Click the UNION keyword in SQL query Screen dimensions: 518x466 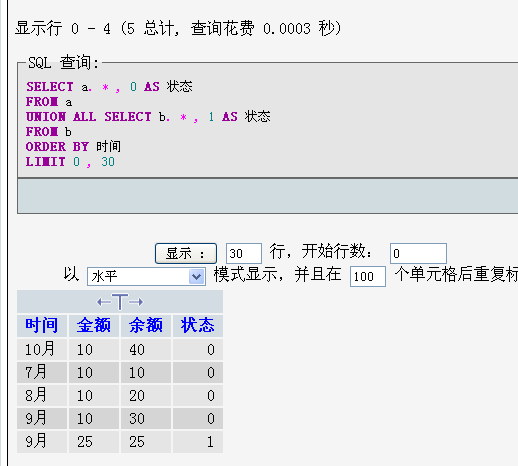[x=46, y=117]
